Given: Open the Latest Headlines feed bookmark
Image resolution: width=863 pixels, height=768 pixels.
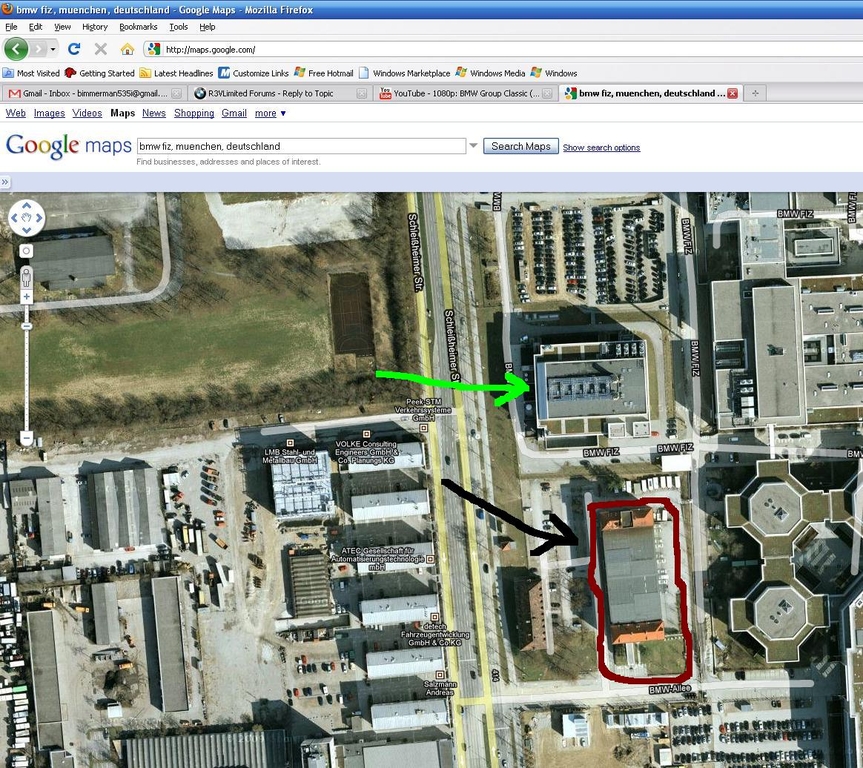Looking at the screenshot, I should 176,73.
